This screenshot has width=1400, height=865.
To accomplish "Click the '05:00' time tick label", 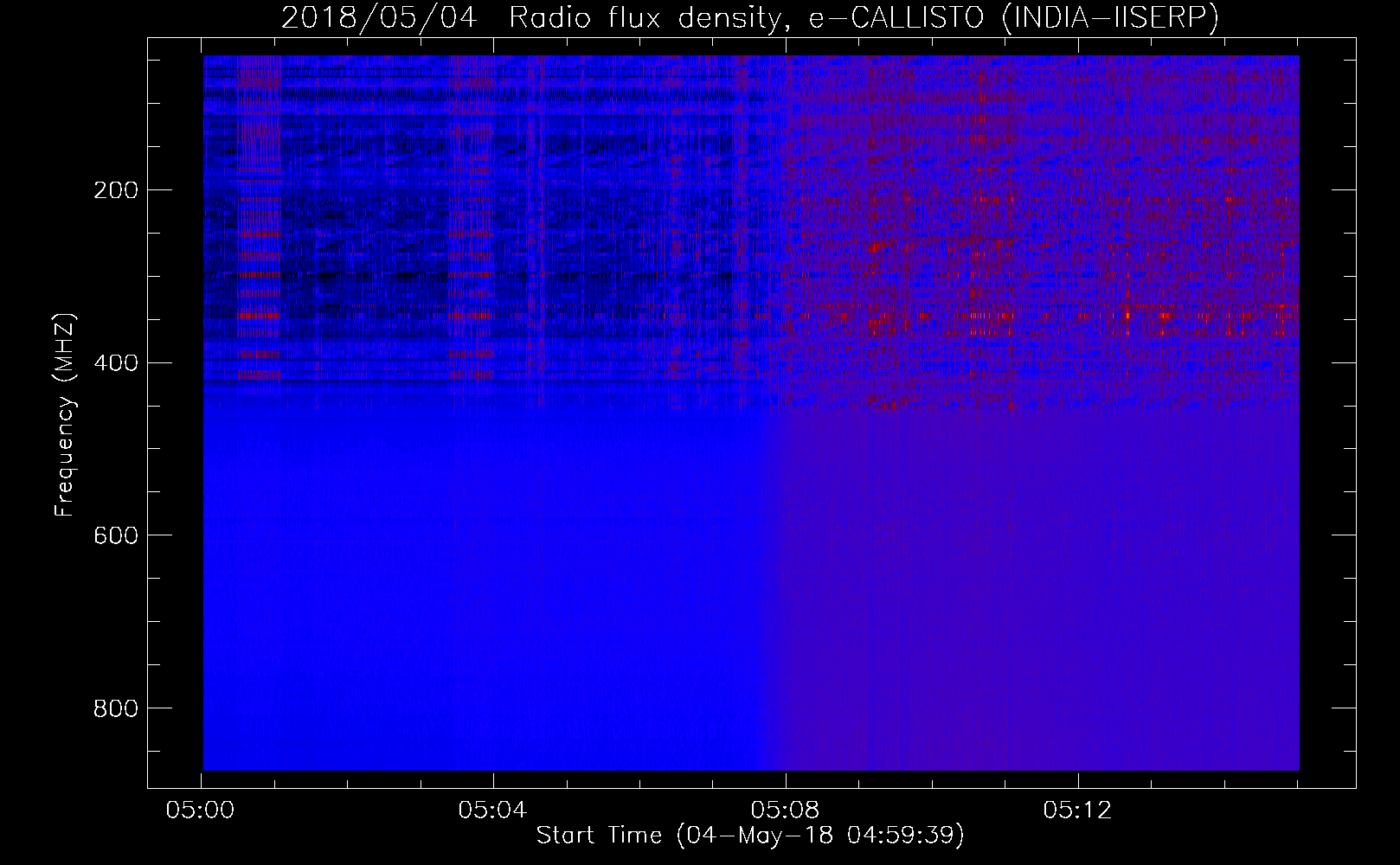I will point(201,811).
